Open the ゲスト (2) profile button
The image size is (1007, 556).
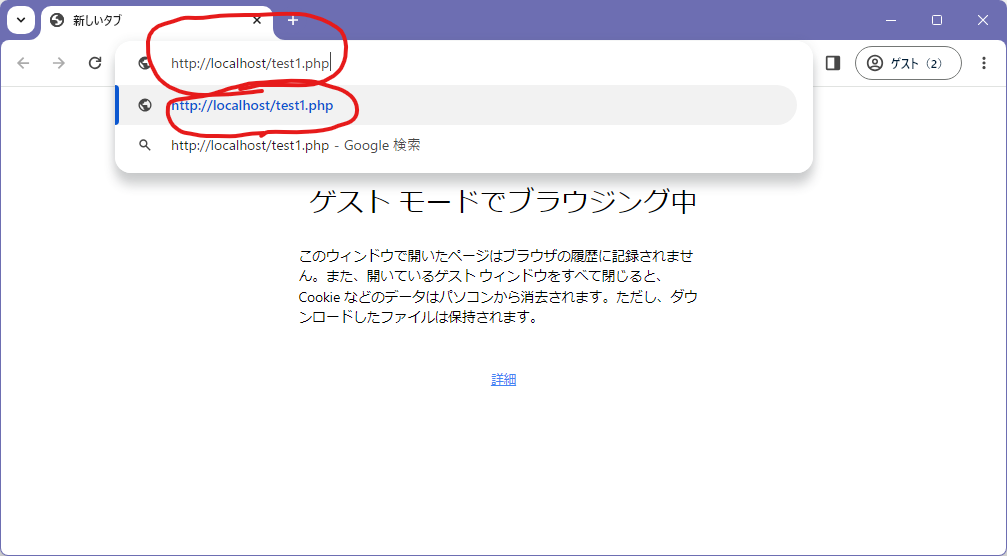pyautogui.click(x=907, y=63)
